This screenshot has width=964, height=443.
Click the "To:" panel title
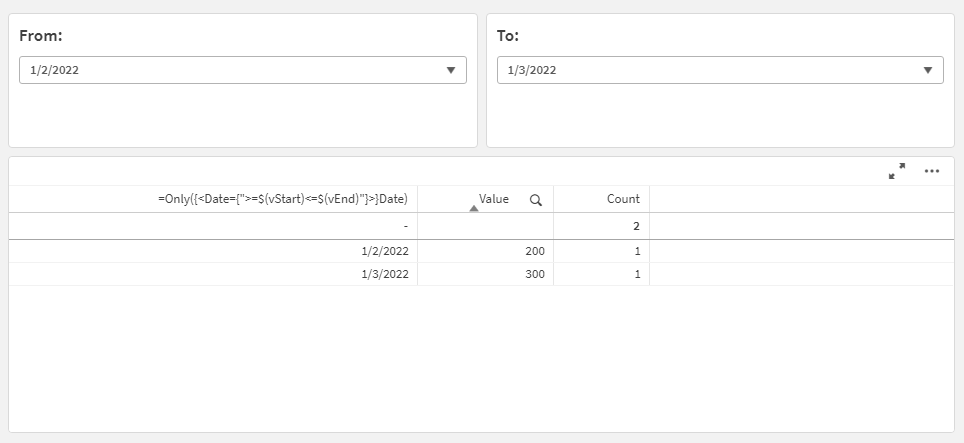pyautogui.click(x=510, y=36)
